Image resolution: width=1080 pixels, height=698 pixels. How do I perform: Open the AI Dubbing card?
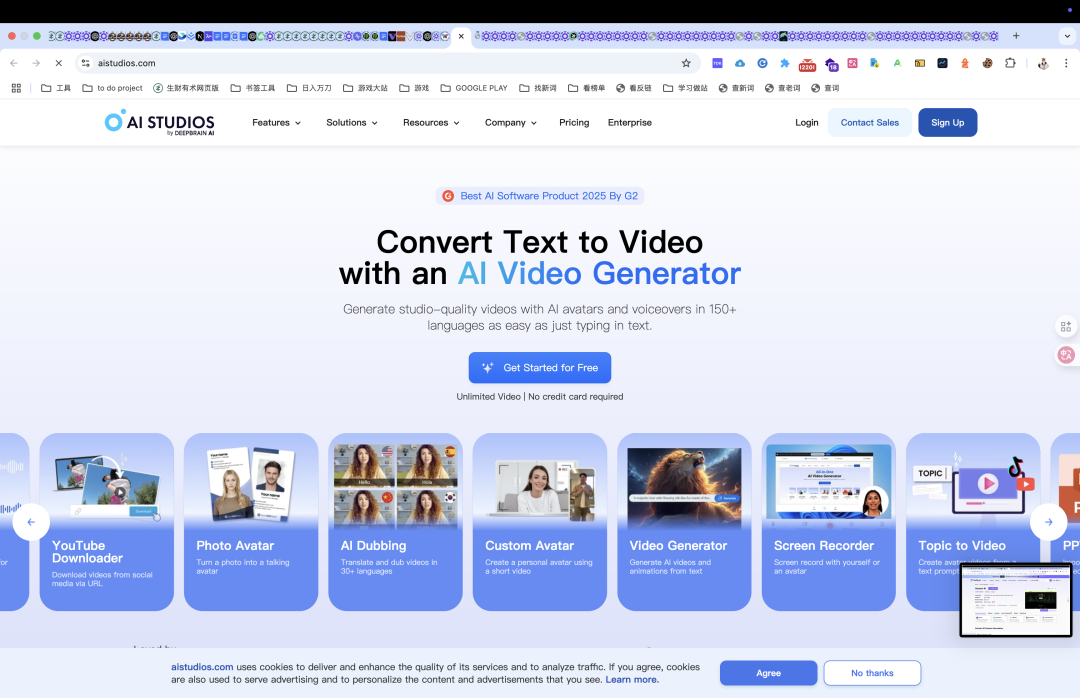395,522
